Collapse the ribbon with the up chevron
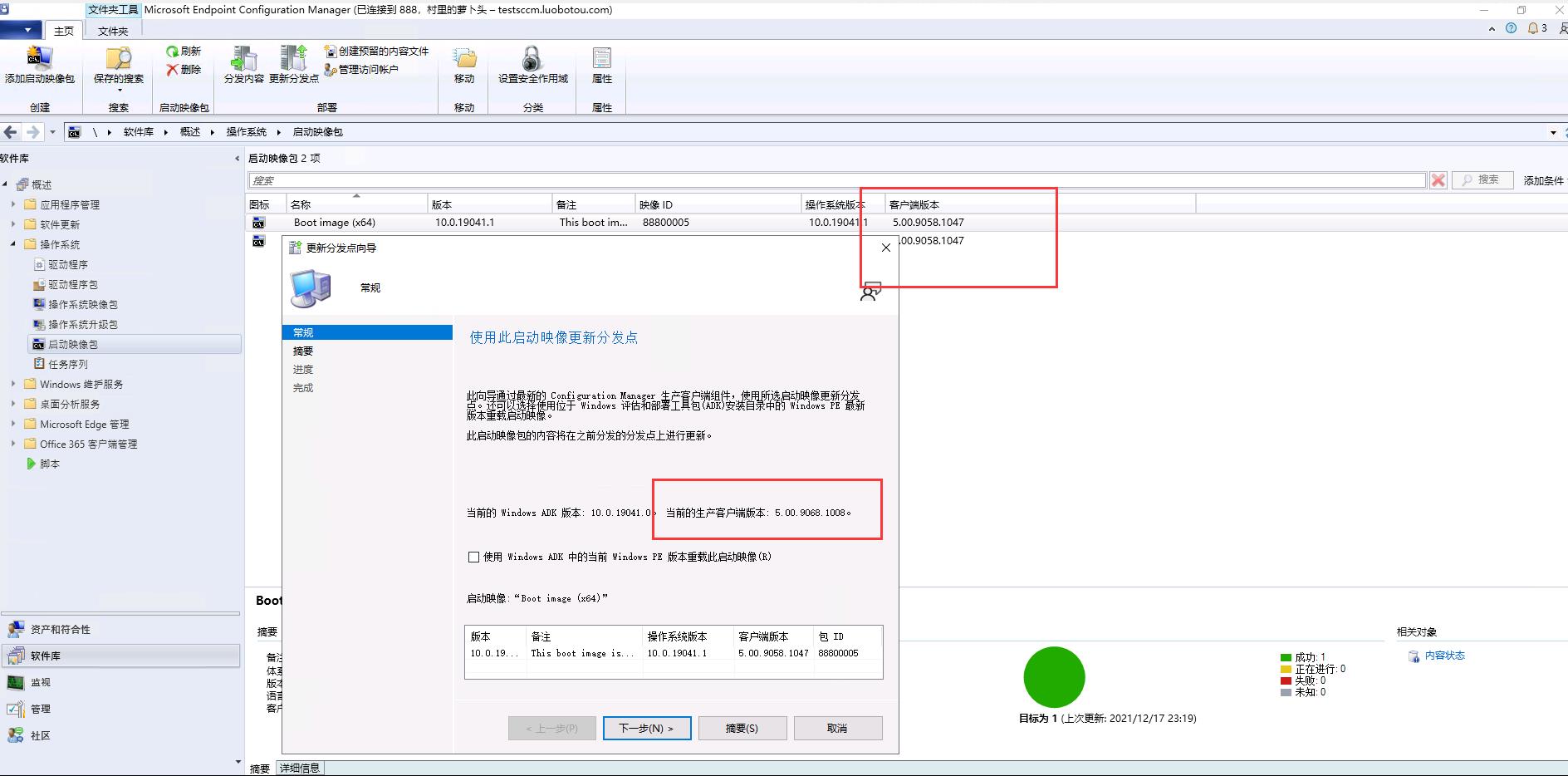 (x=1492, y=28)
